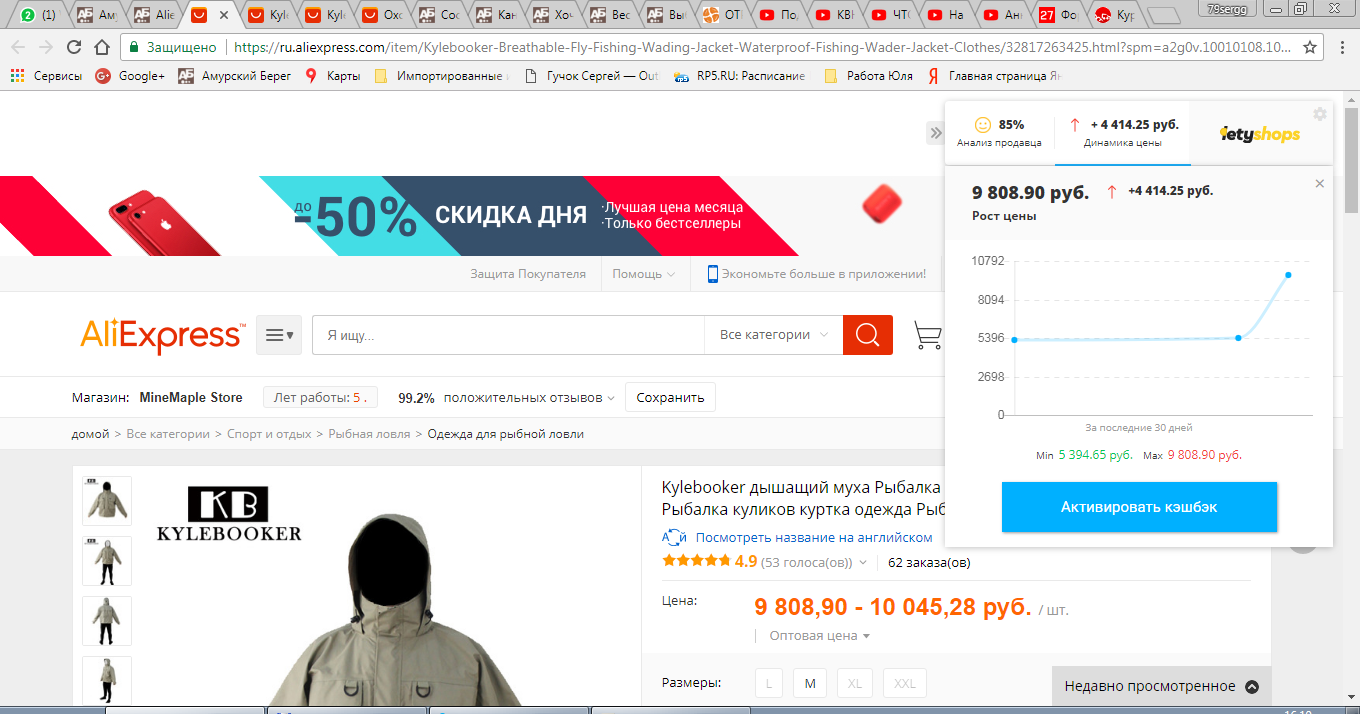Expand the Помощь dropdown
This screenshot has height=714, width=1360.
click(643, 274)
